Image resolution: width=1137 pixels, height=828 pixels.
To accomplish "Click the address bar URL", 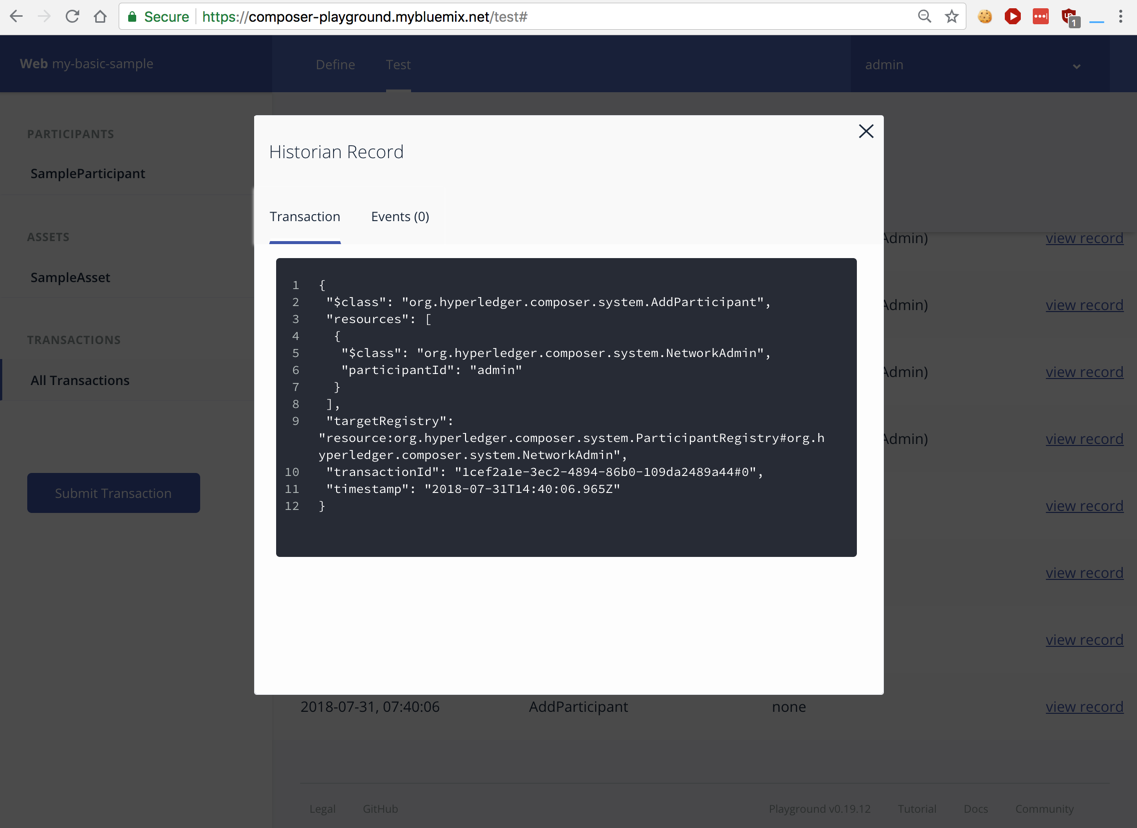I will pyautogui.click(x=365, y=17).
